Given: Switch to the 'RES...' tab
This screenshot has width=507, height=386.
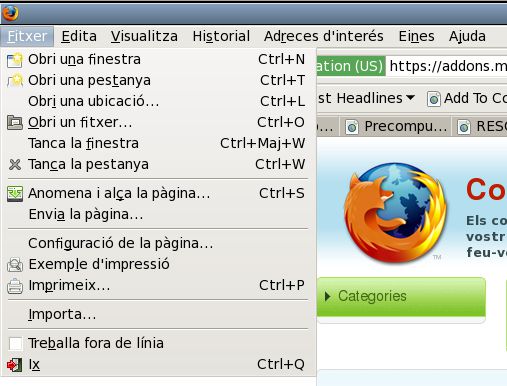Looking at the screenshot, I should coord(480,127).
